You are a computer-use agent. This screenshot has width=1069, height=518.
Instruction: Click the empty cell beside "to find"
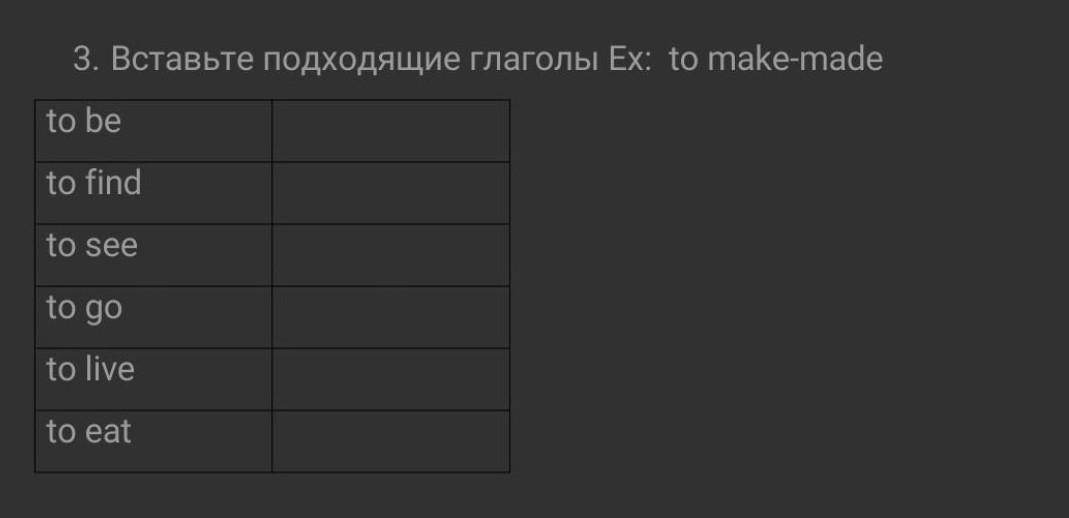click(390, 193)
